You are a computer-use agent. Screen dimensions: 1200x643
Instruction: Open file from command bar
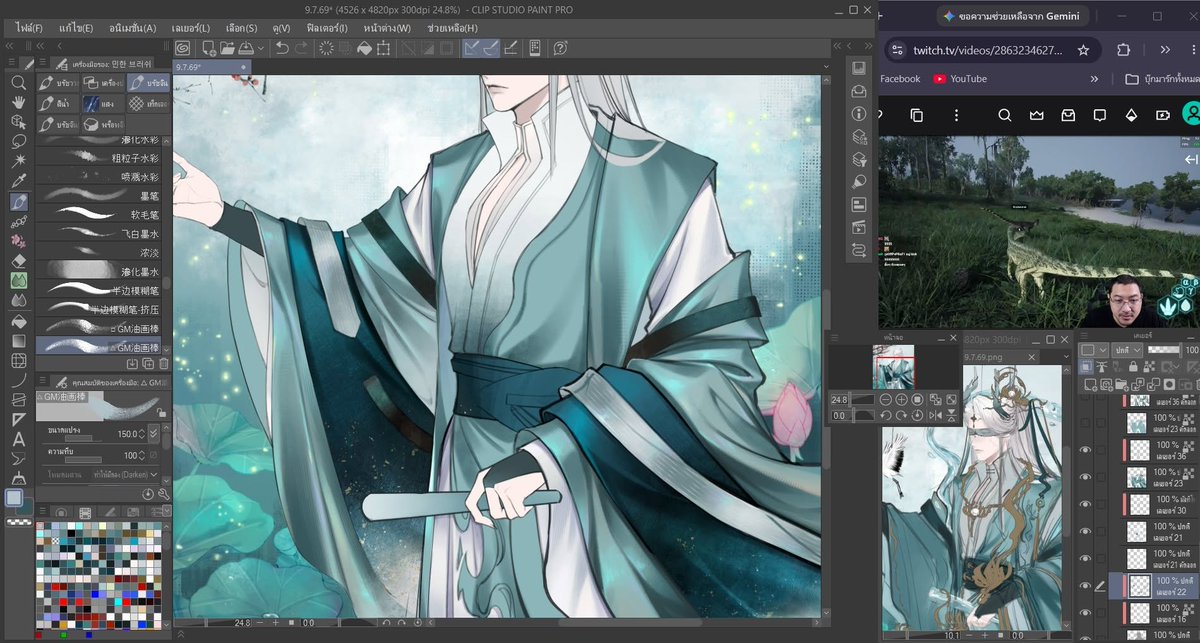point(227,48)
